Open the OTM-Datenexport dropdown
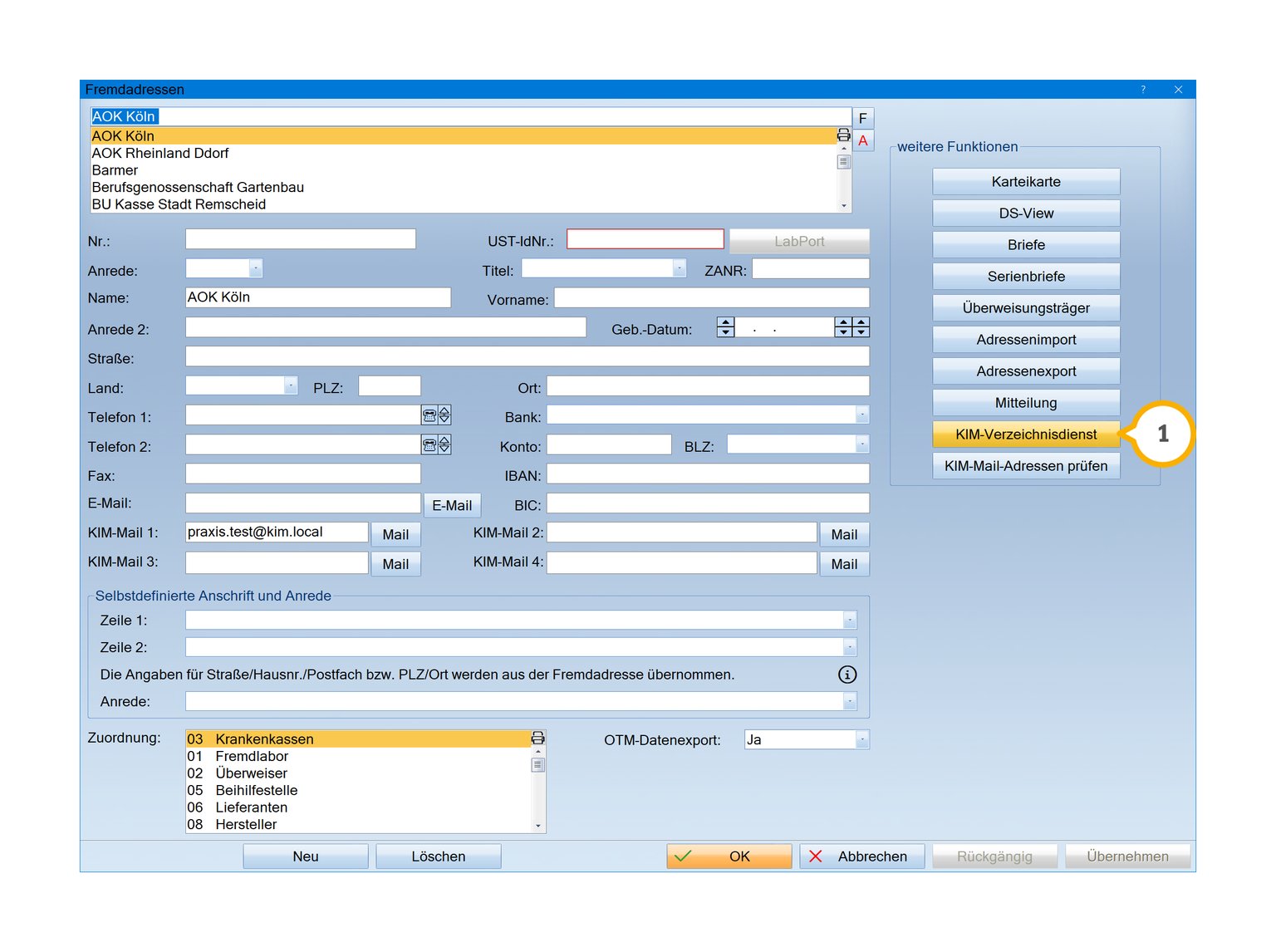Viewport: 1276px width, 952px height. tap(862, 739)
